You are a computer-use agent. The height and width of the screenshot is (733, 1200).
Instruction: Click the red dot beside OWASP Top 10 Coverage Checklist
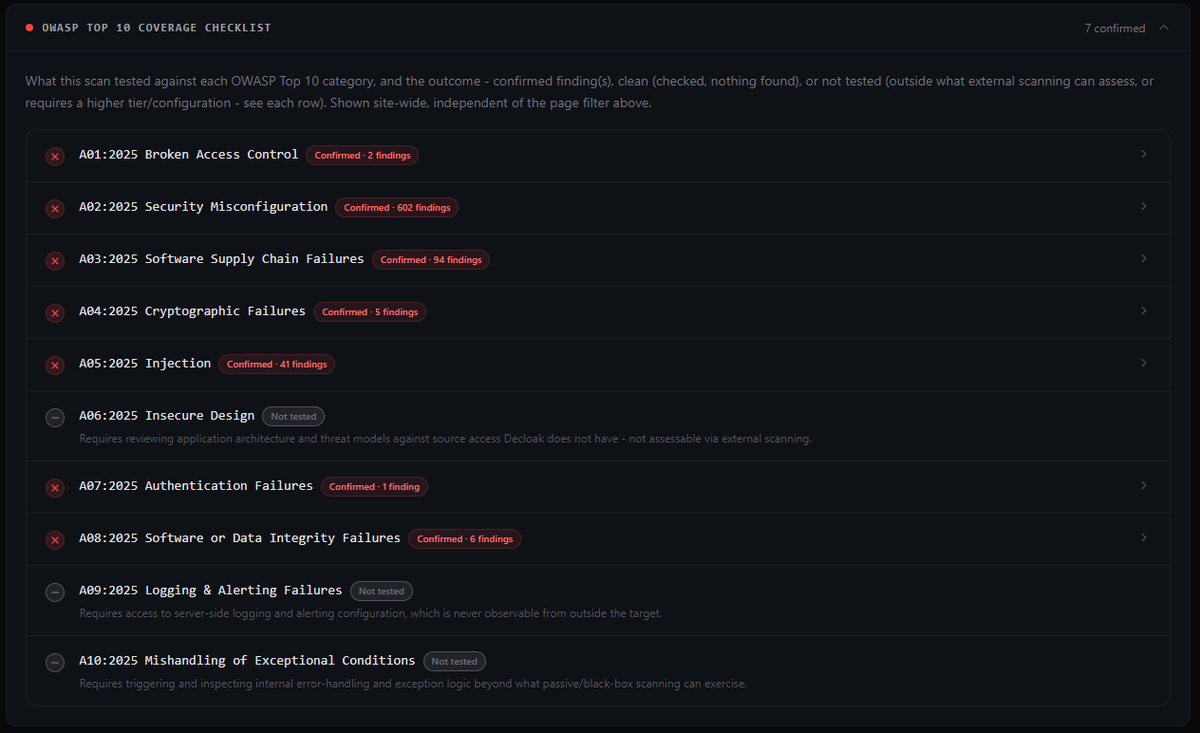[x=29, y=28]
